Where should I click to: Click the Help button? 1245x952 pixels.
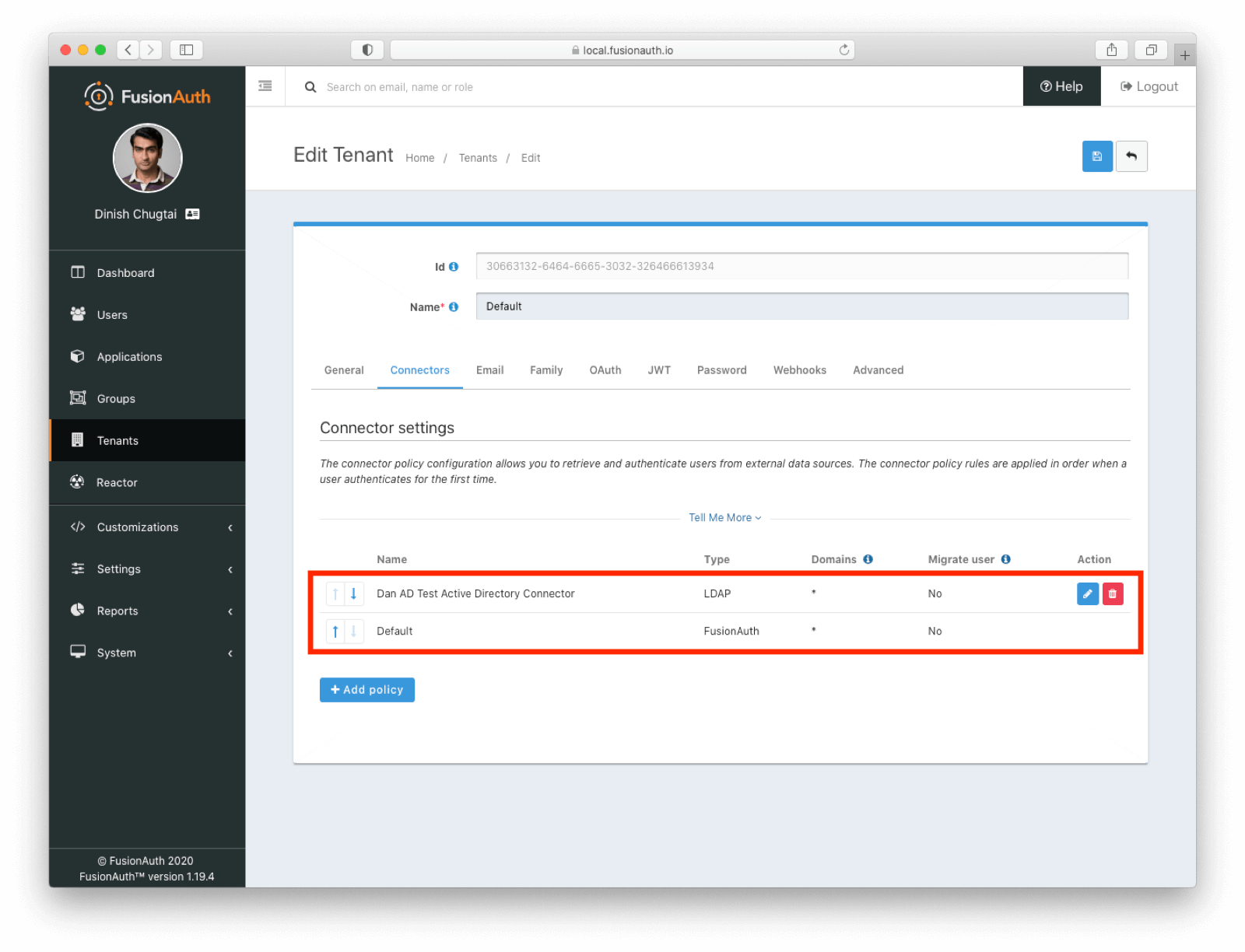tap(1061, 86)
